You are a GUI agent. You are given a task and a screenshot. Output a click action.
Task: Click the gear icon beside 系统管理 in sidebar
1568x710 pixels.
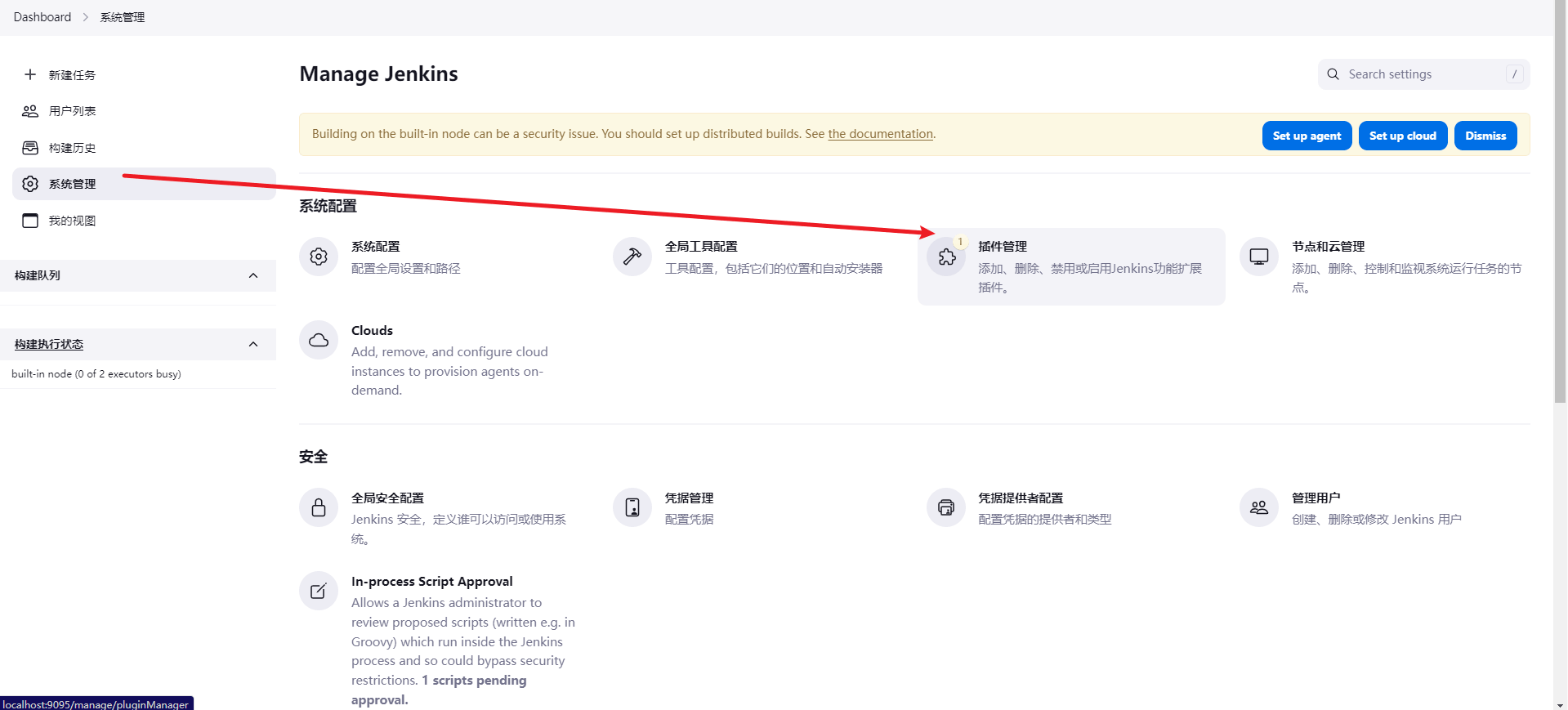[x=30, y=184]
